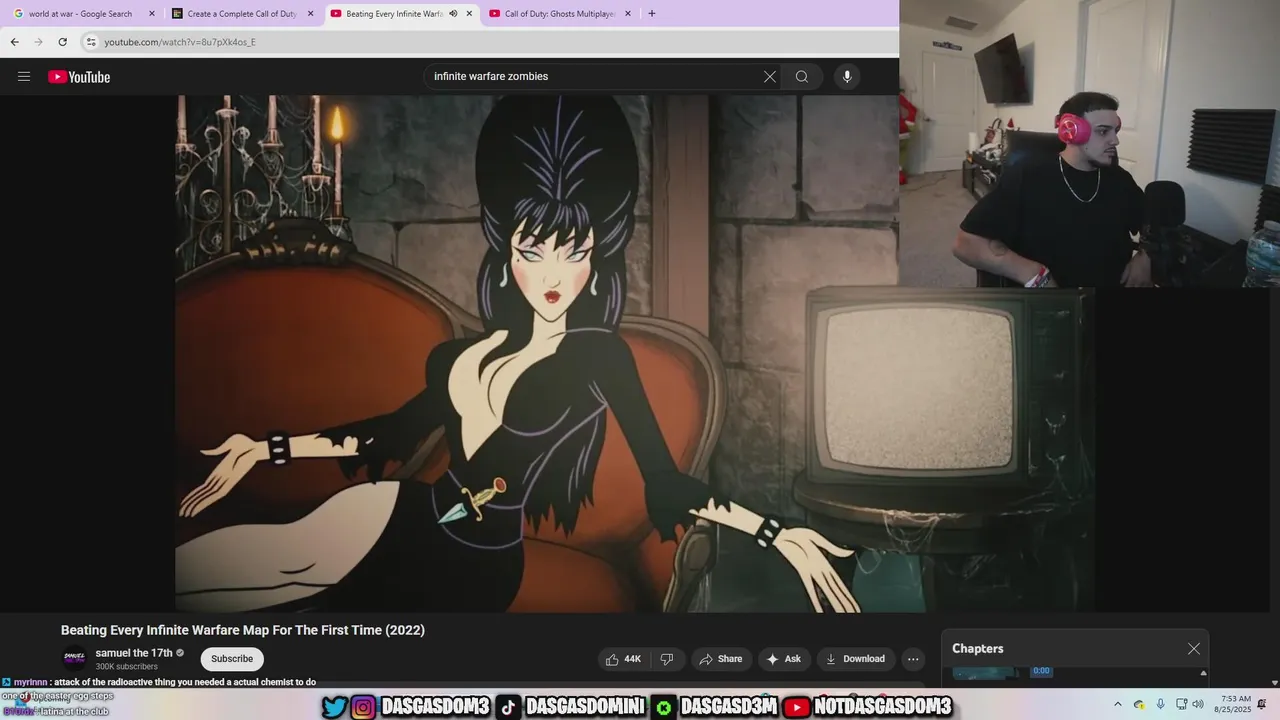Viewport: 1280px width, 720px height.
Task: Subscribe to samuel the 17th
Action: pos(232,659)
